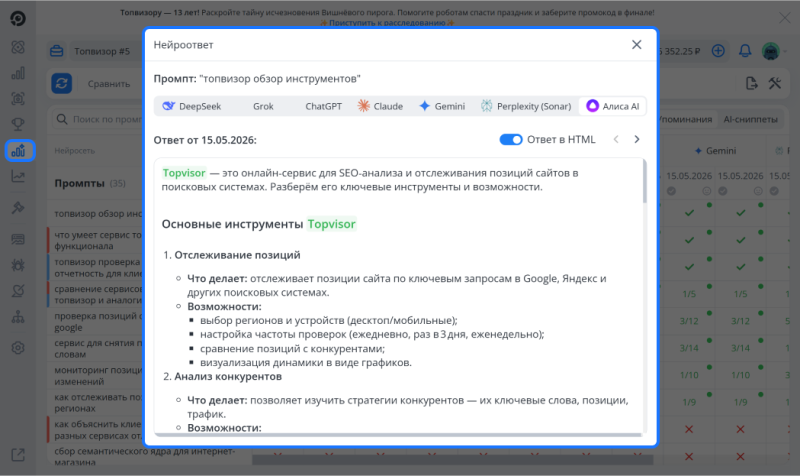
Task: Click the Анализ конкурентов list heading
Action: [228, 377]
